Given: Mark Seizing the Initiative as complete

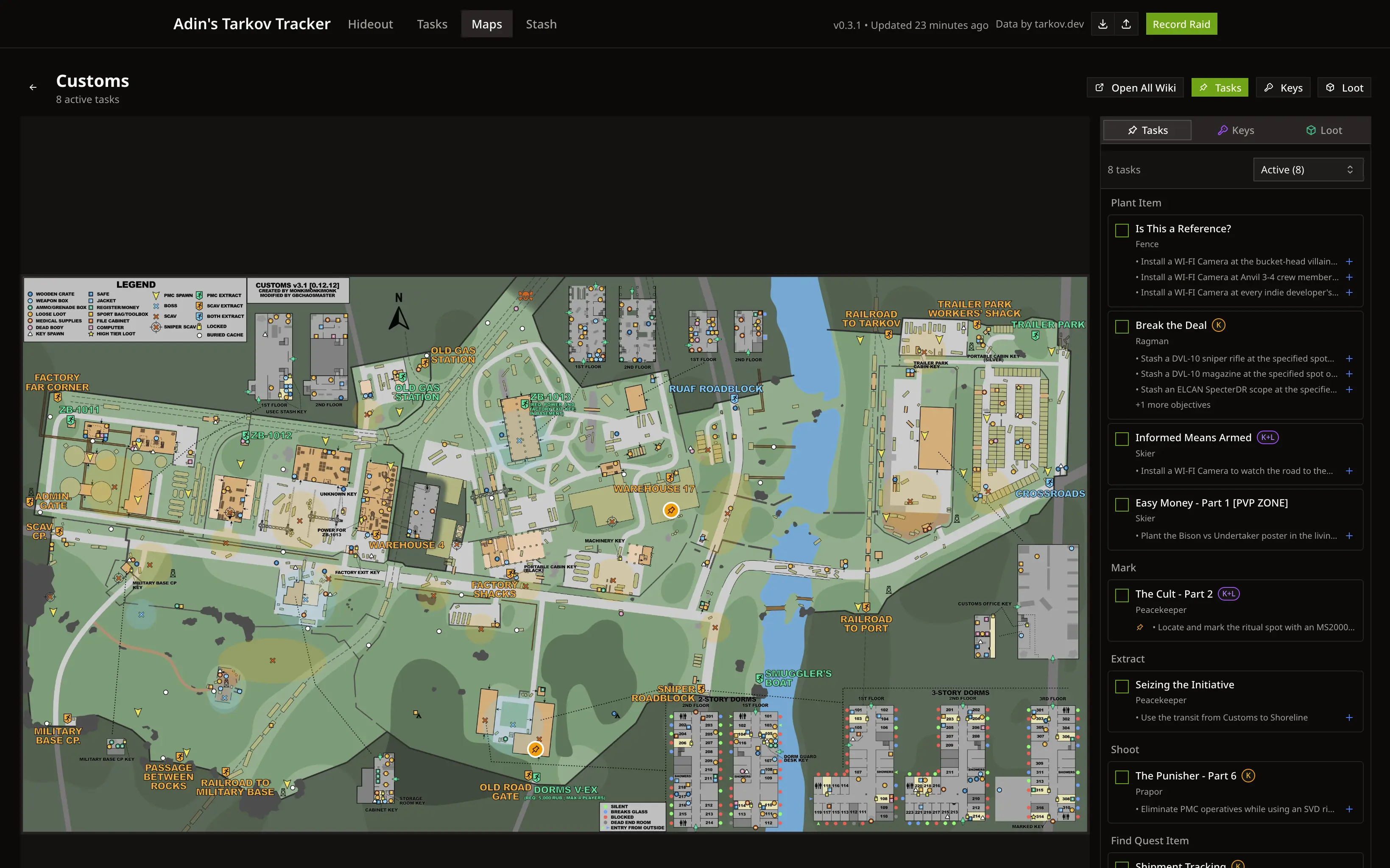Looking at the screenshot, I should (x=1121, y=685).
